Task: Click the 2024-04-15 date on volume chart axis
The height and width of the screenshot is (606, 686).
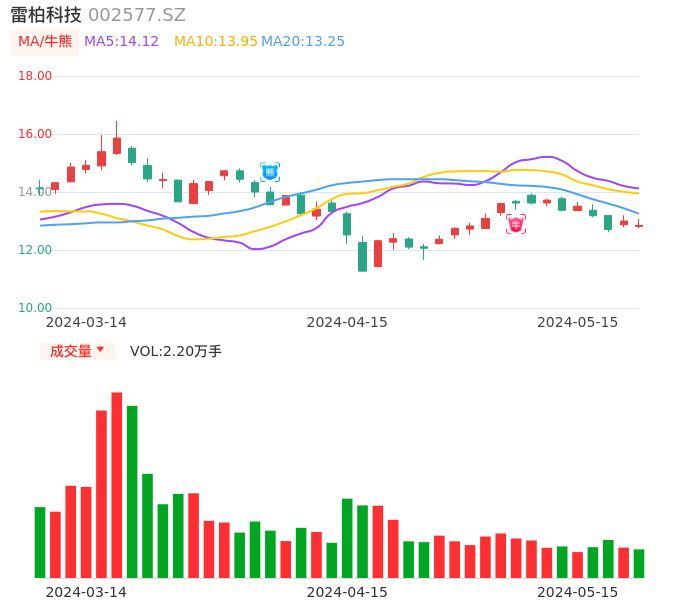Action: 347,592
